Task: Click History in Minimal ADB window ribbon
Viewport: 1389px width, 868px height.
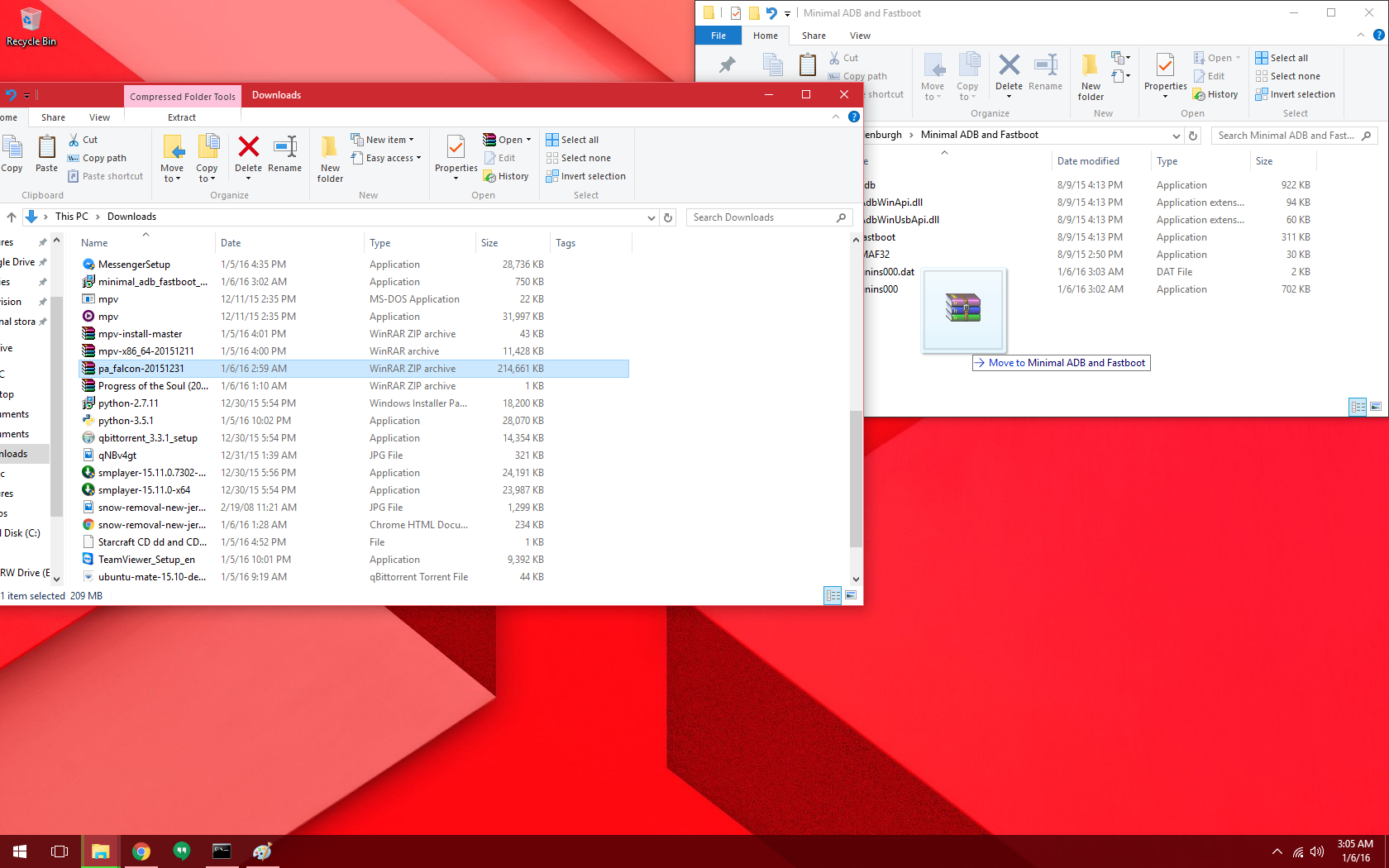Action: coord(1215,94)
